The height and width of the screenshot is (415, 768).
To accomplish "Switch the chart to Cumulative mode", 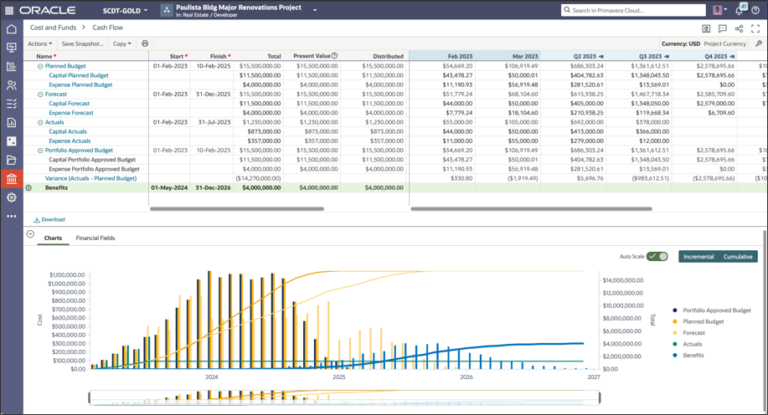I will [738, 256].
